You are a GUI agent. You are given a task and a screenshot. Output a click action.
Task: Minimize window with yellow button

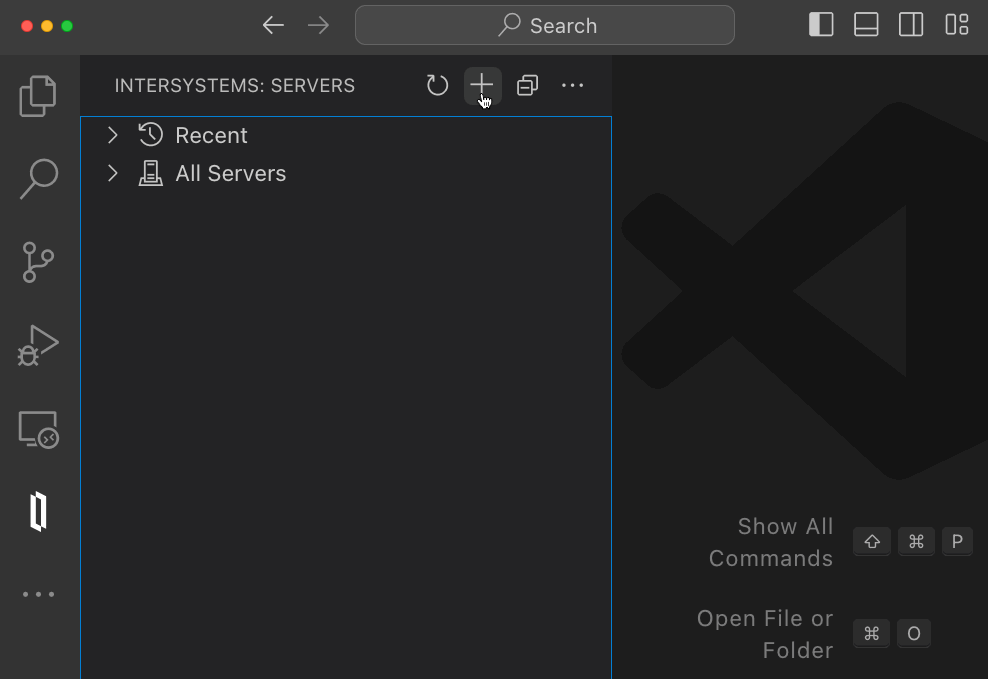pyautogui.click(x=47, y=26)
